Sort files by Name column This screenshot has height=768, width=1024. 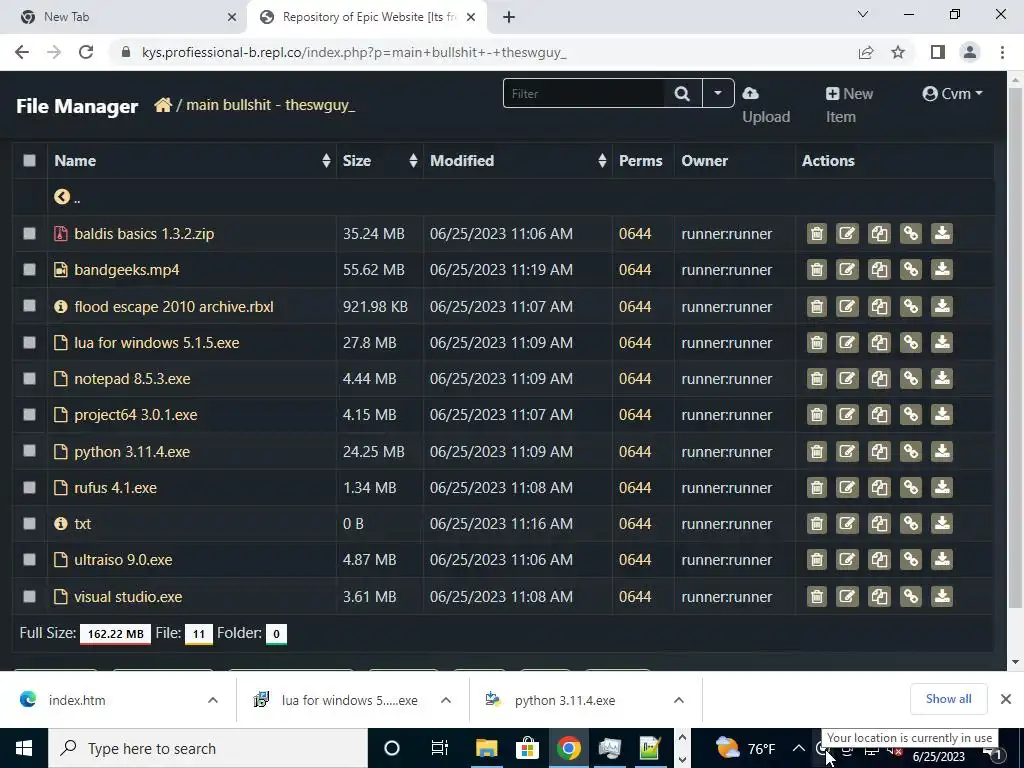point(191,161)
